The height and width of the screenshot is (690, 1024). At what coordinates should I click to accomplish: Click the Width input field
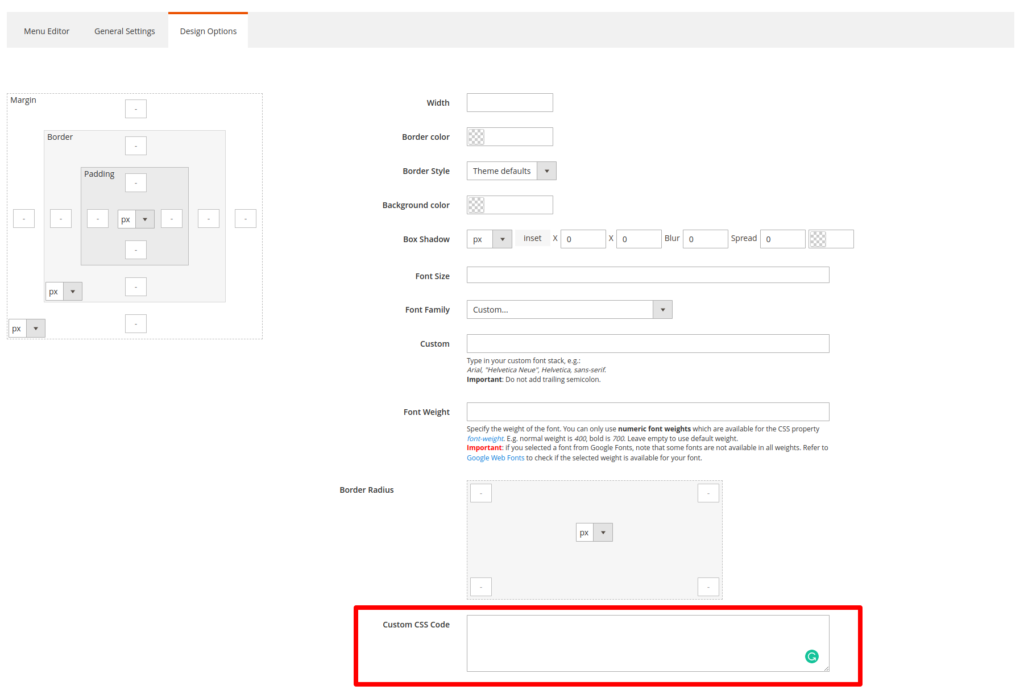point(509,103)
